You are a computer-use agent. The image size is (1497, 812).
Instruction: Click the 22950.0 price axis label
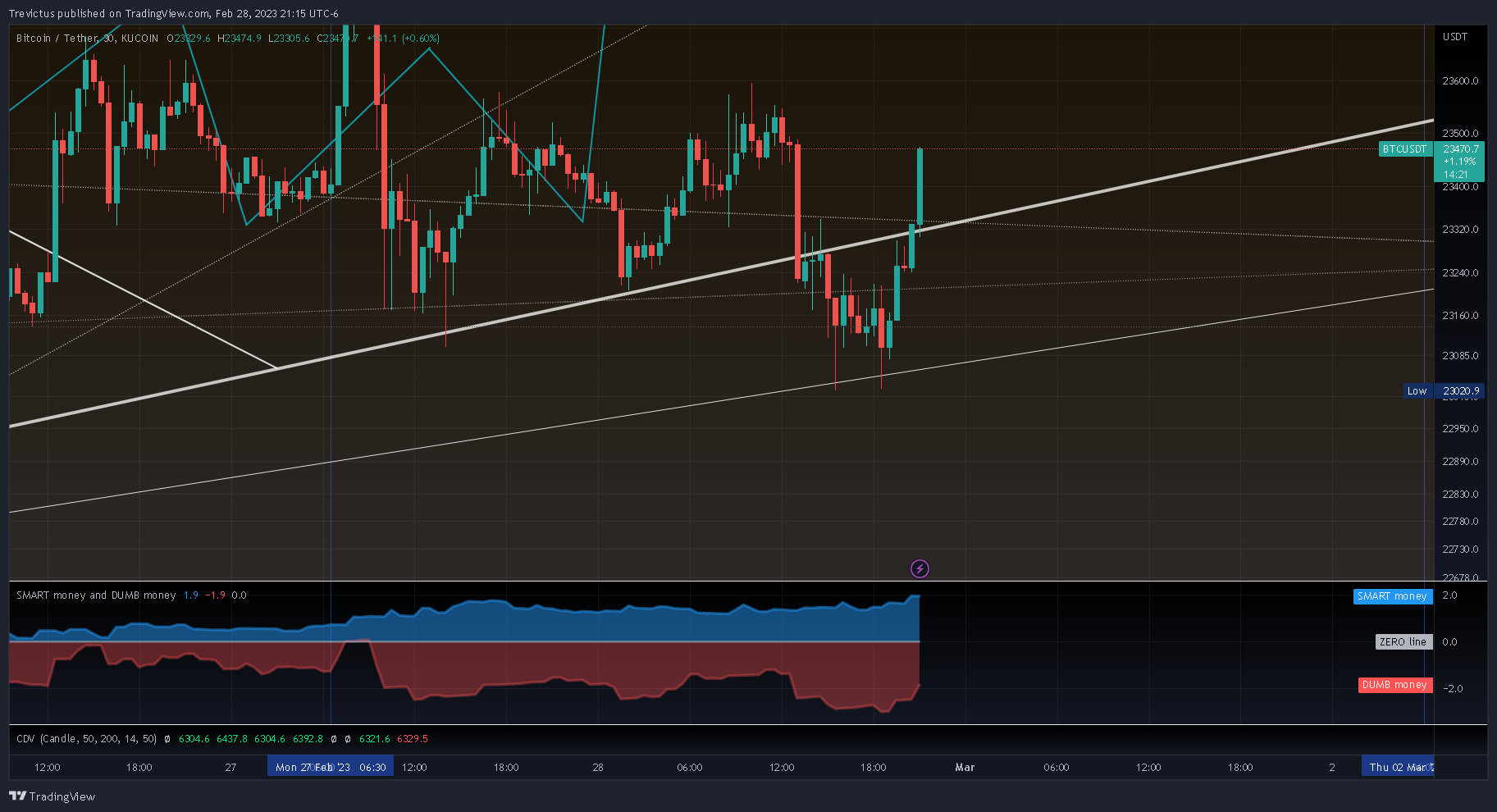point(1460,429)
